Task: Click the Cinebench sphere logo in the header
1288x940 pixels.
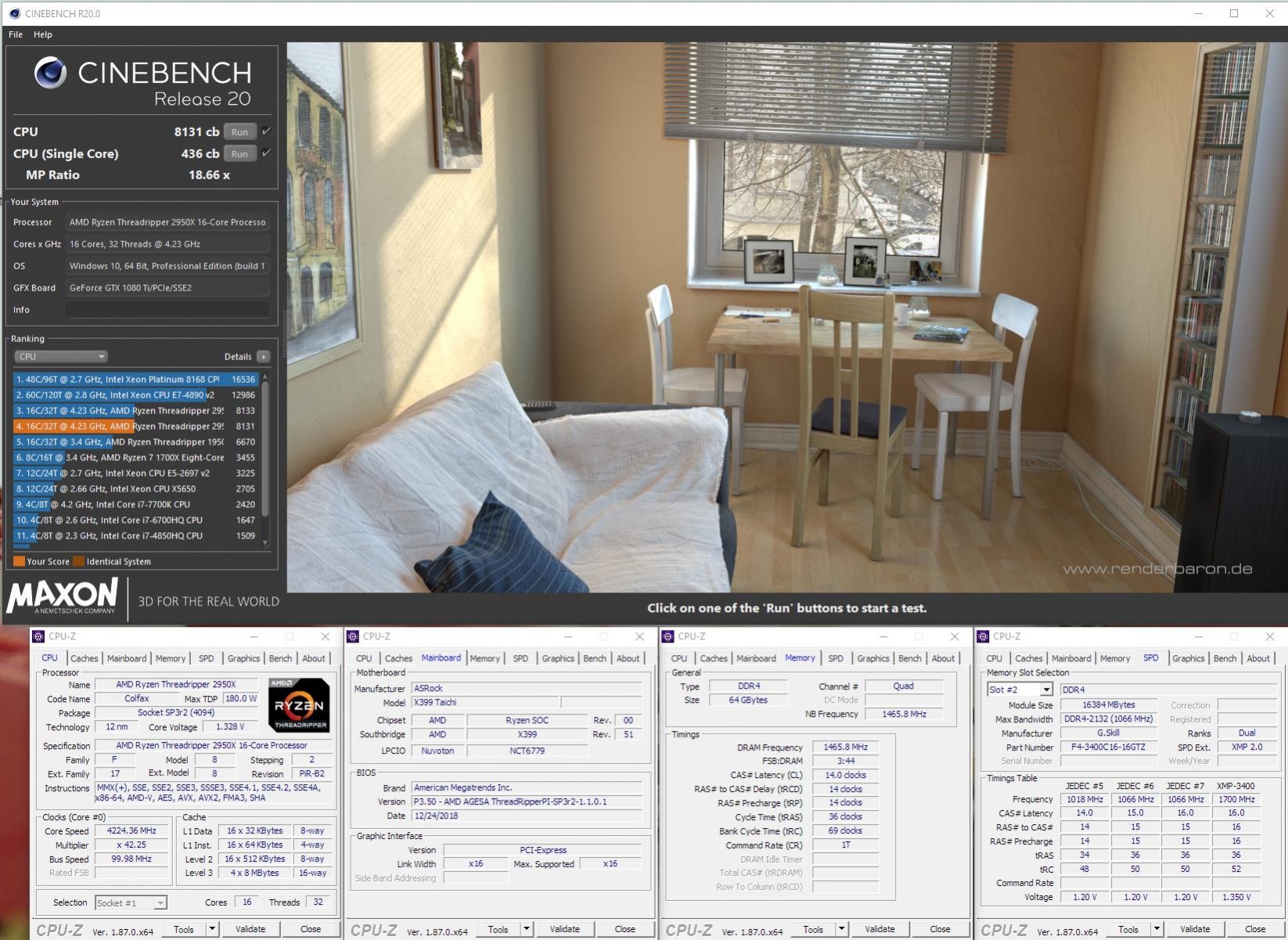Action: click(50, 73)
